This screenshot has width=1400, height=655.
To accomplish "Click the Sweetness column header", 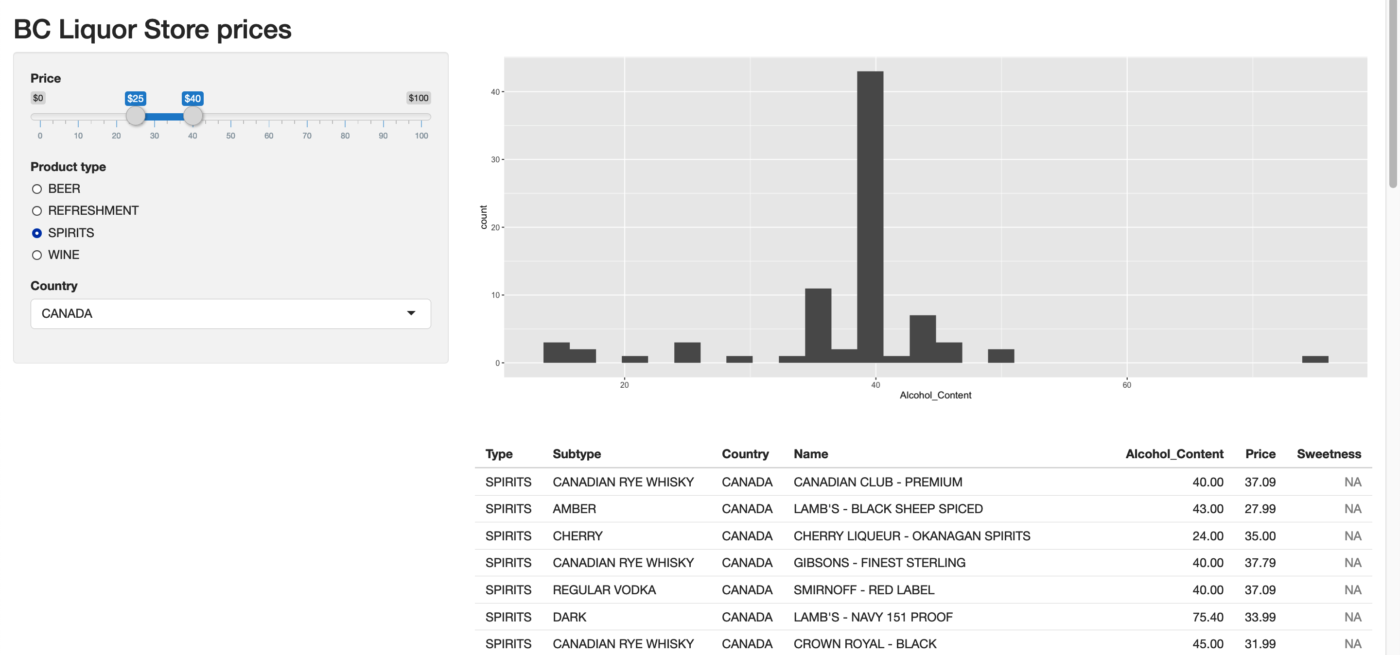I will (1328, 454).
